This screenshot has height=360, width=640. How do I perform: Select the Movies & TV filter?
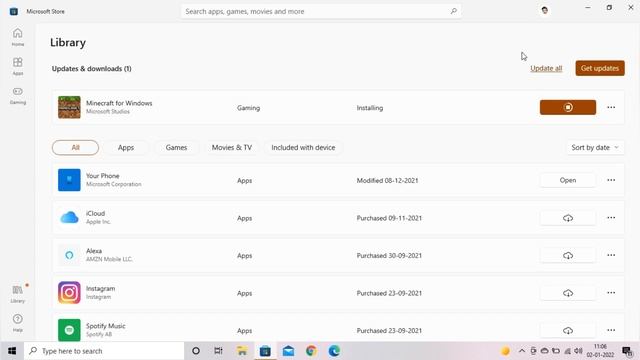(x=231, y=147)
